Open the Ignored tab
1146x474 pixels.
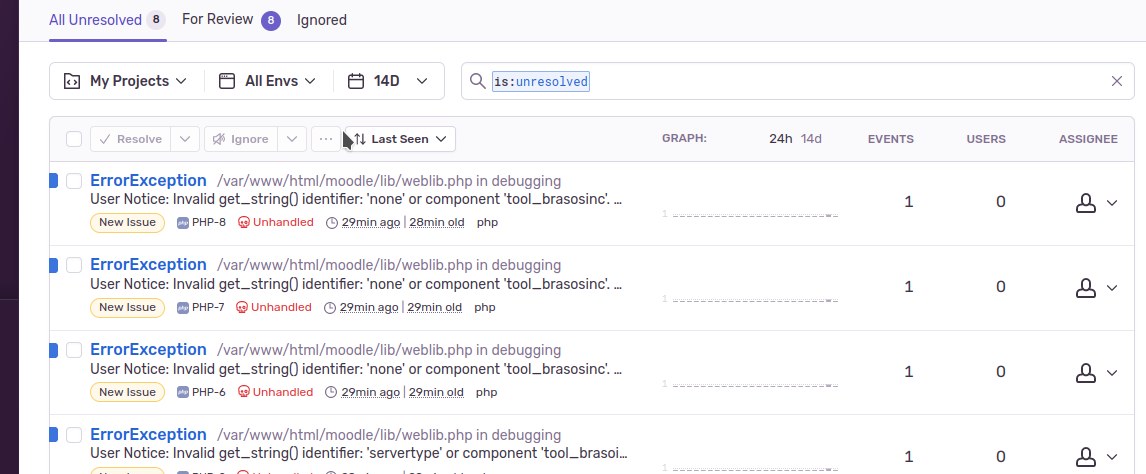pos(322,20)
